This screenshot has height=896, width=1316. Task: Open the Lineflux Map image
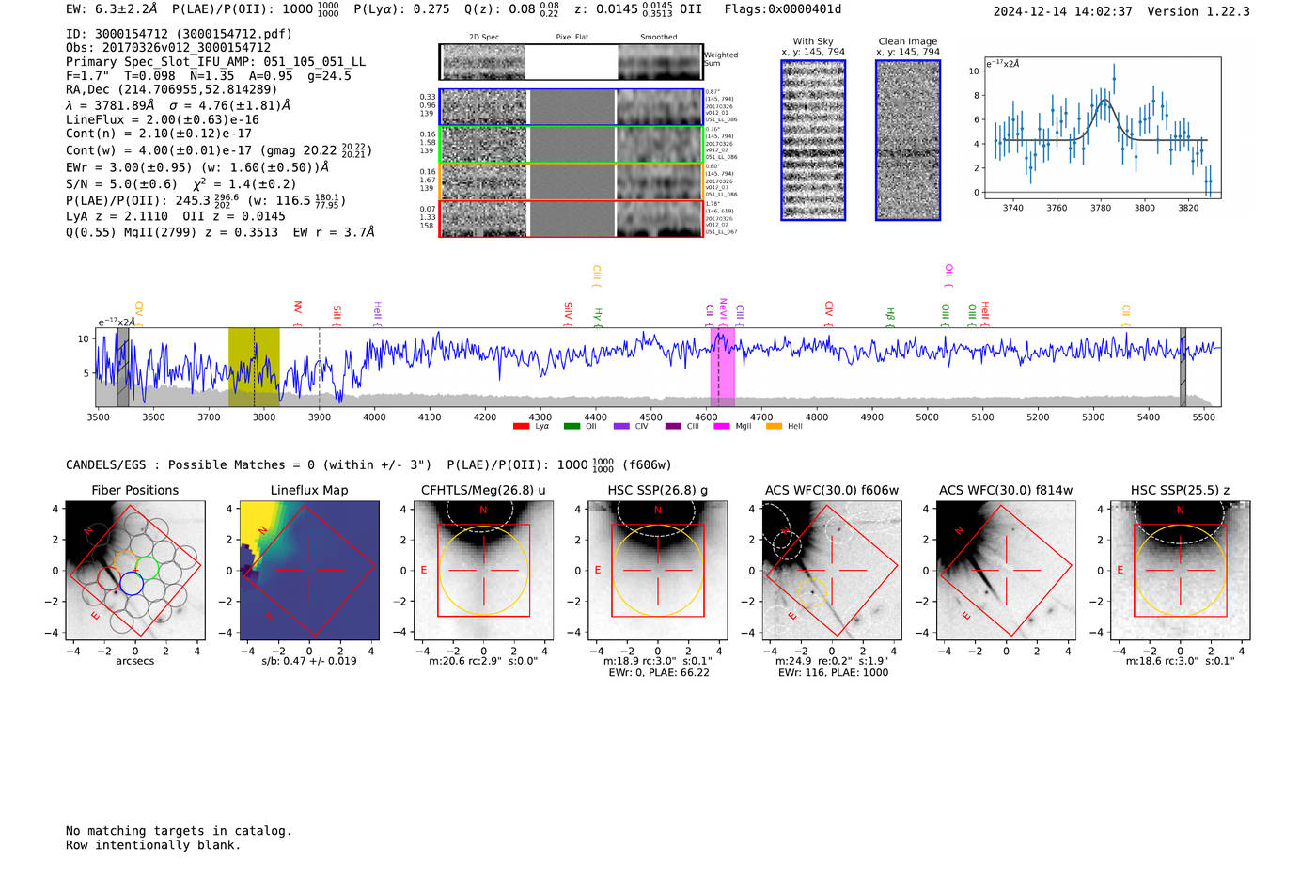click(x=309, y=570)
